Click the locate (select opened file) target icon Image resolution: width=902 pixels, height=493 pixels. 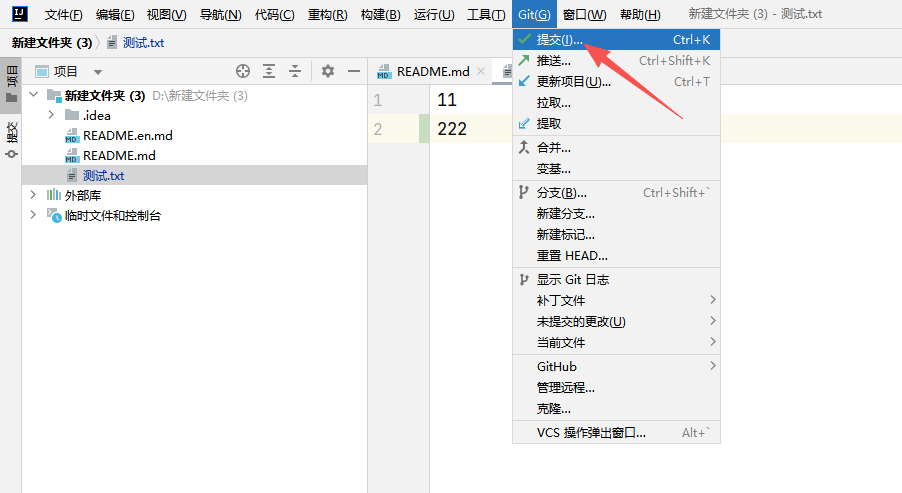pos(243,71)
